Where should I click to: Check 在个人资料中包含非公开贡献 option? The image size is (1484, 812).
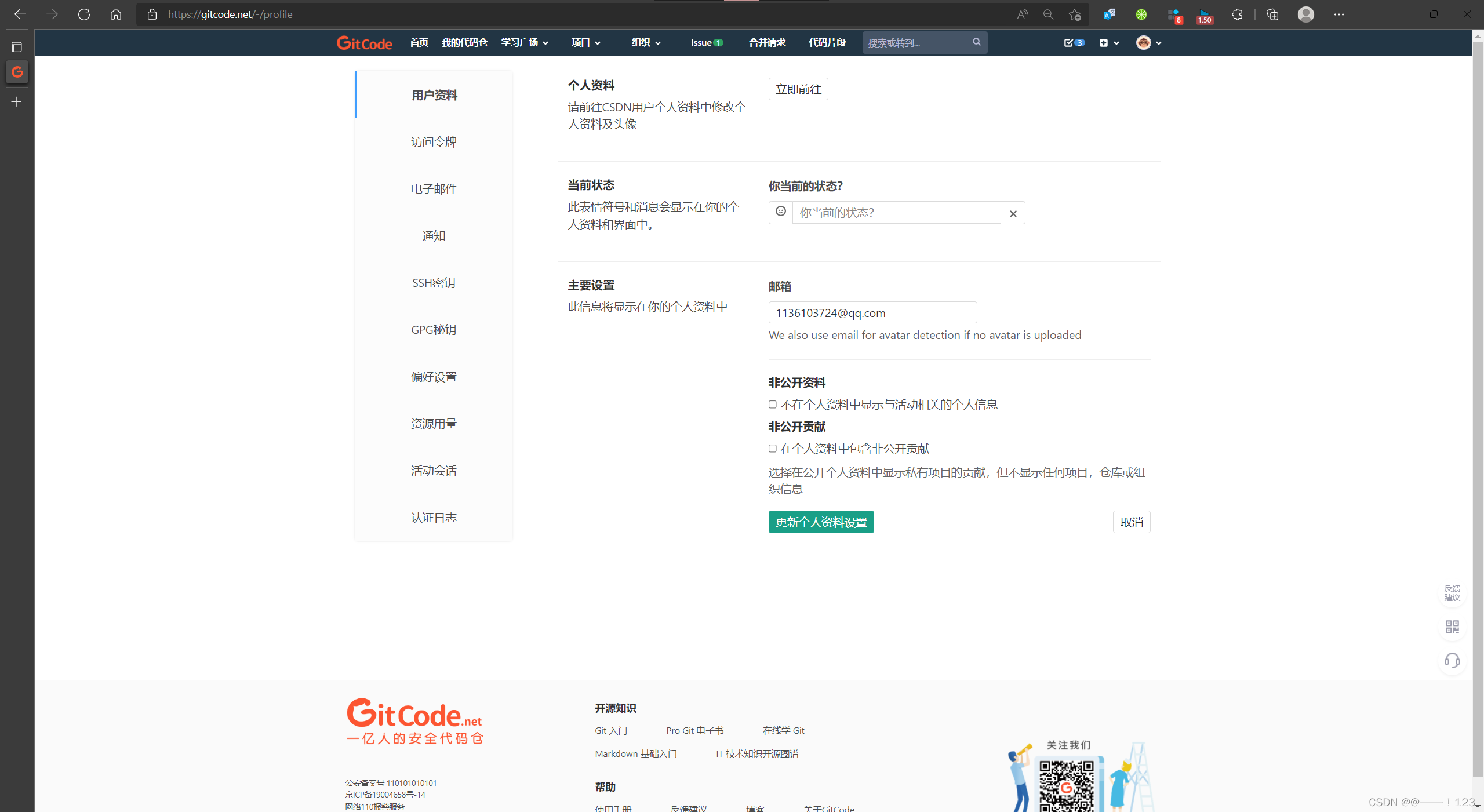(x=772, y=448)
